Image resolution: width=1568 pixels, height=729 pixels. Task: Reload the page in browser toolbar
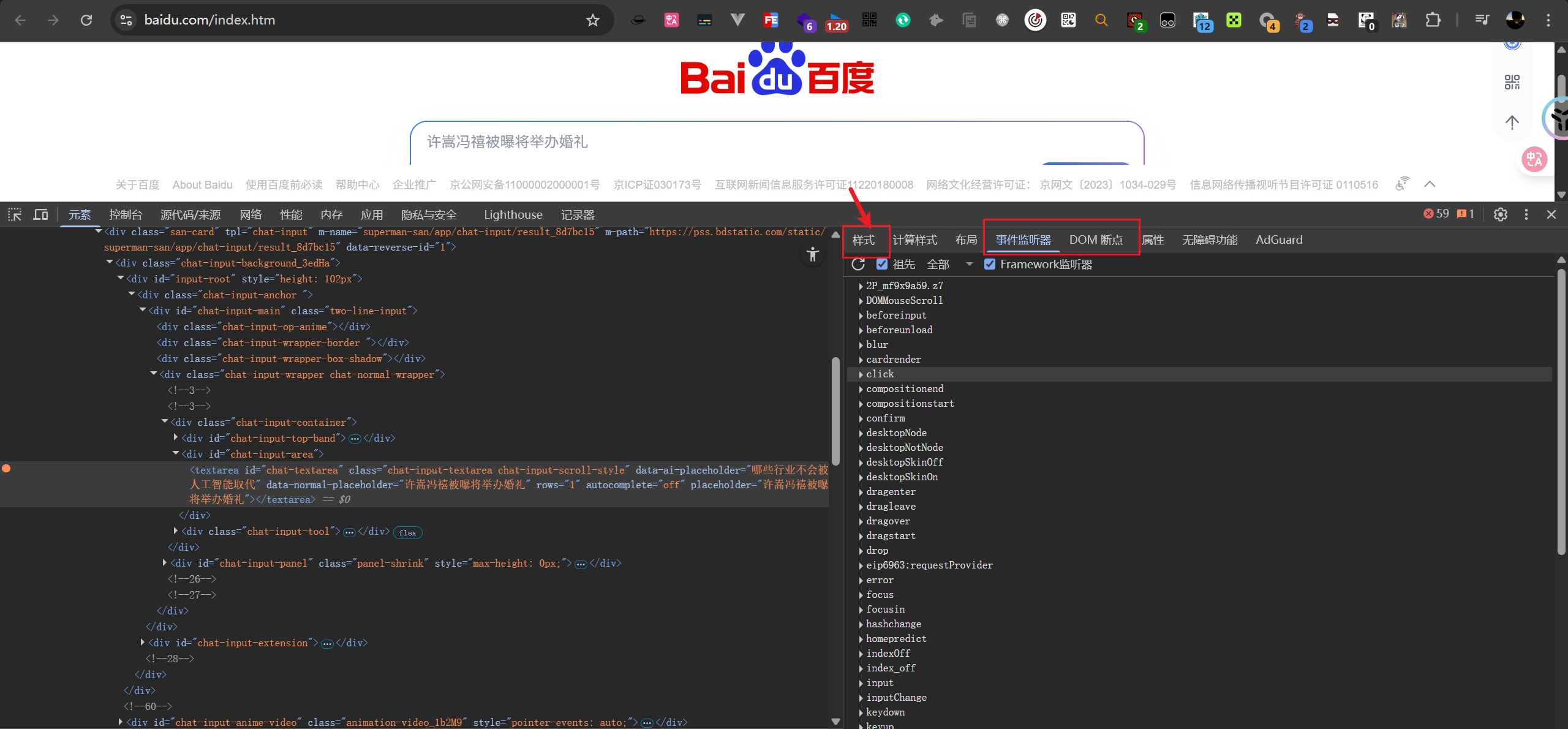tap(86, 20)
